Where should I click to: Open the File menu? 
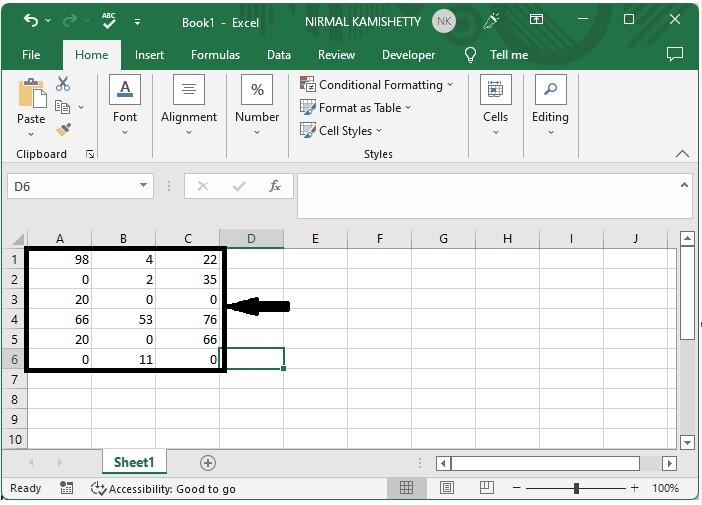pos(31,55)
